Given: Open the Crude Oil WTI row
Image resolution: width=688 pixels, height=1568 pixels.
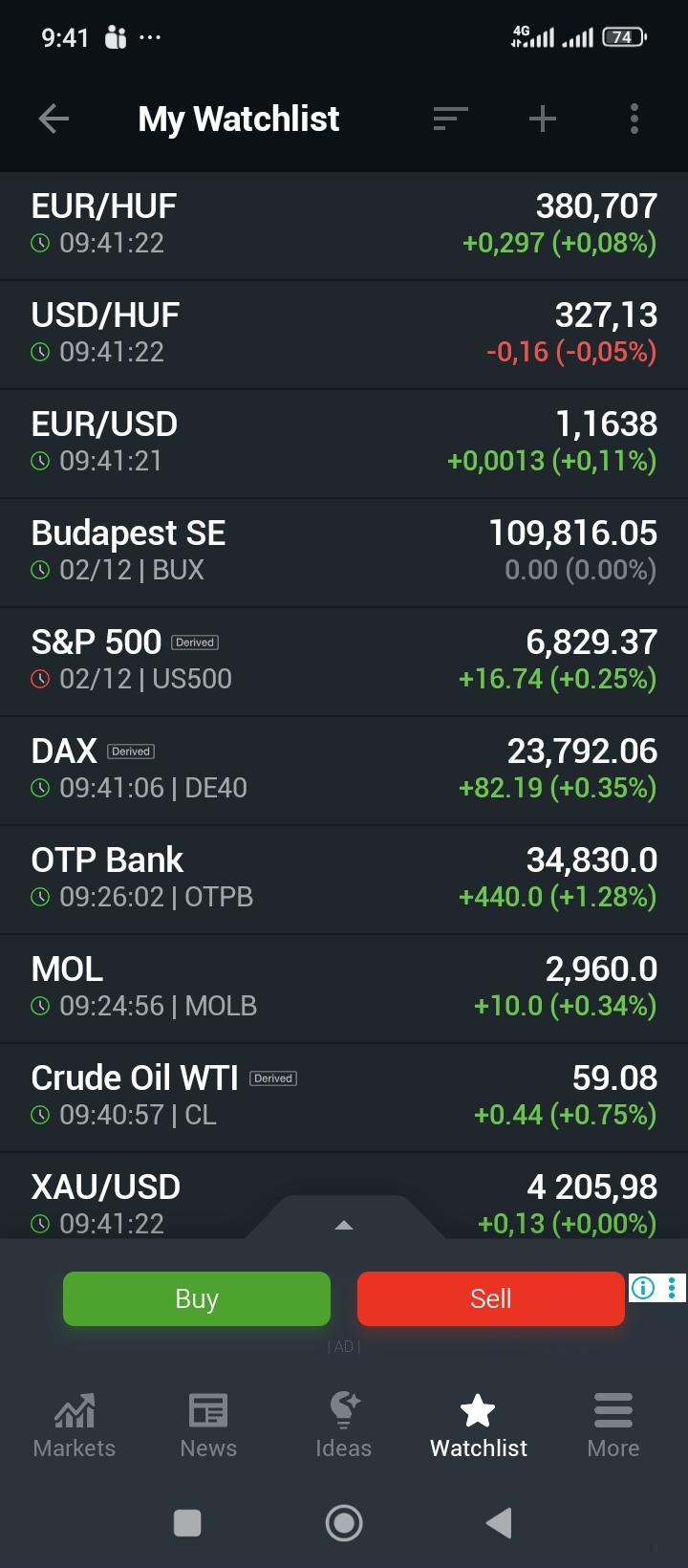Looking at the screenshot, I should coord(344,1098).
